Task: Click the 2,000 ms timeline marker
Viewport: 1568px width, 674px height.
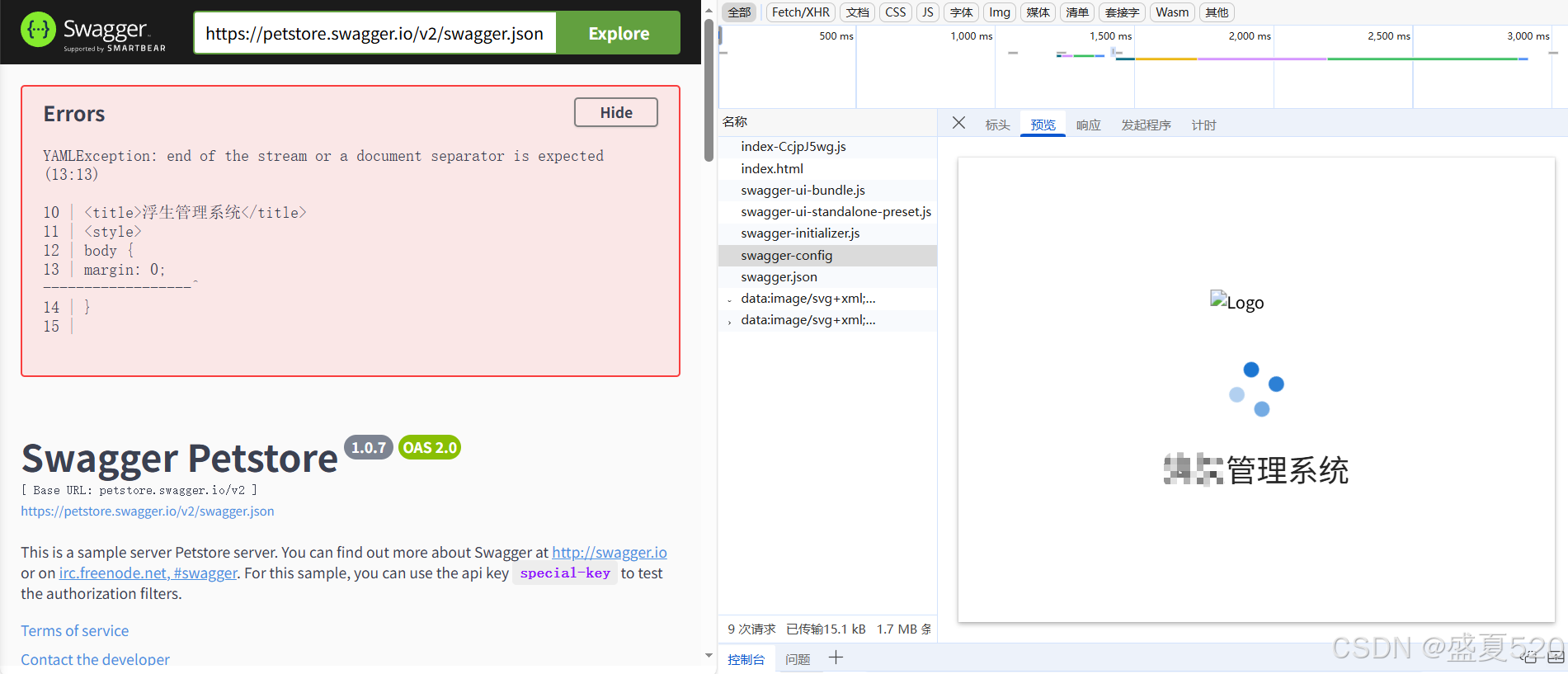Action: pyautogui.click(x=1250, y=36)
